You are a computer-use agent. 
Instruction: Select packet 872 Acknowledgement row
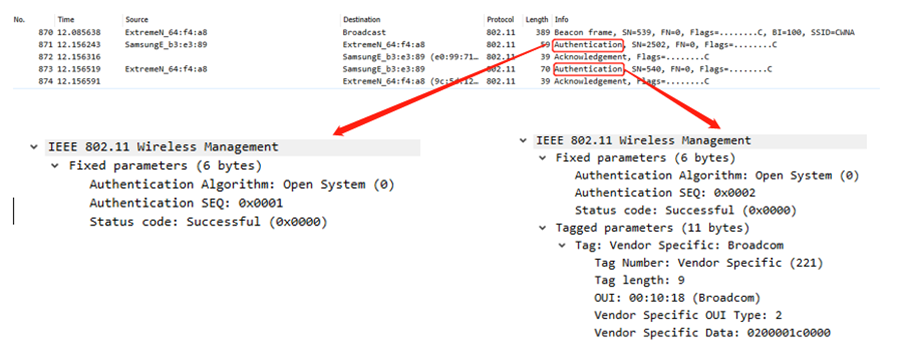tap(446, 57)
